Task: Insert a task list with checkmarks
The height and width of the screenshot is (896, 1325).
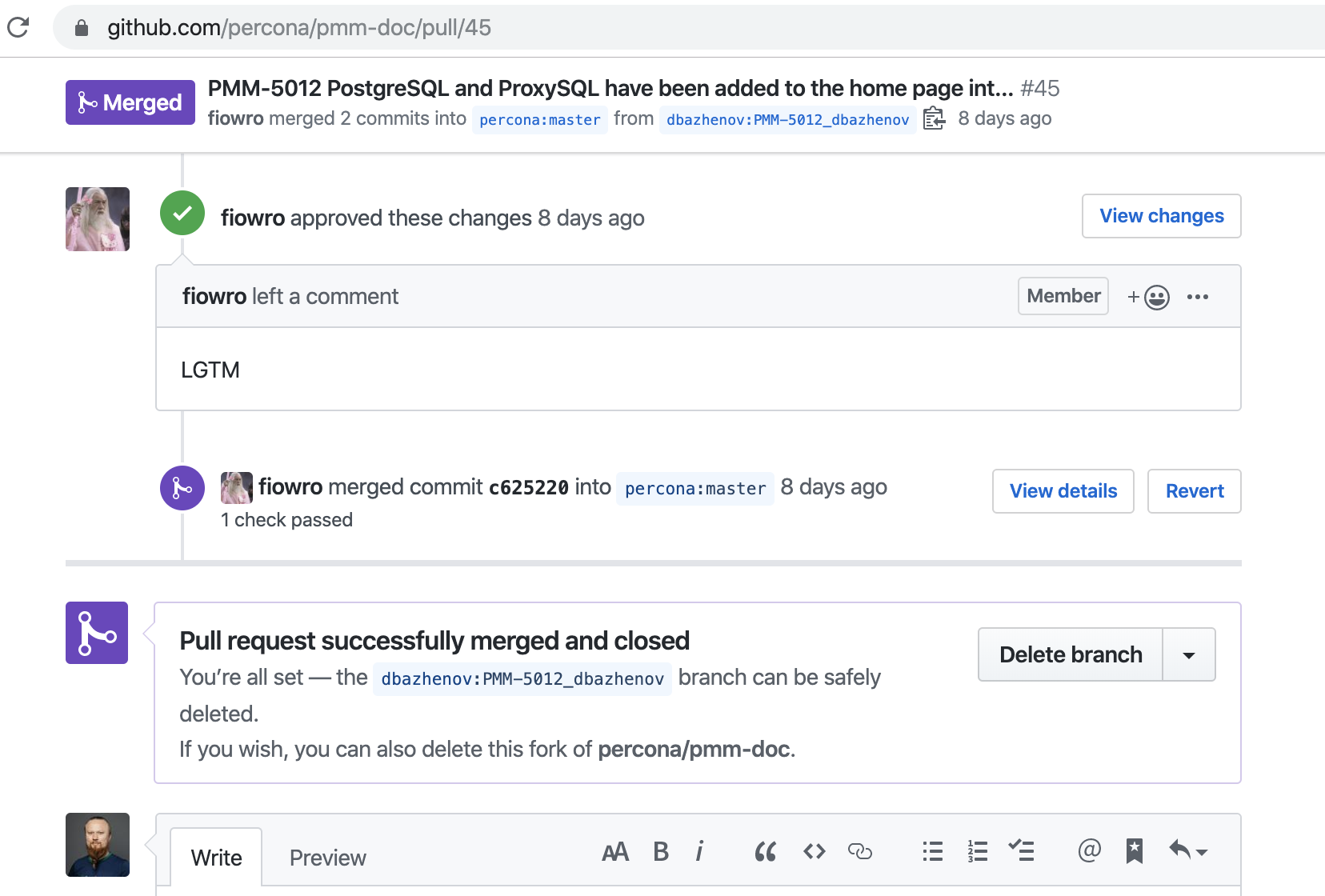Action: [x=1022, y=850]
